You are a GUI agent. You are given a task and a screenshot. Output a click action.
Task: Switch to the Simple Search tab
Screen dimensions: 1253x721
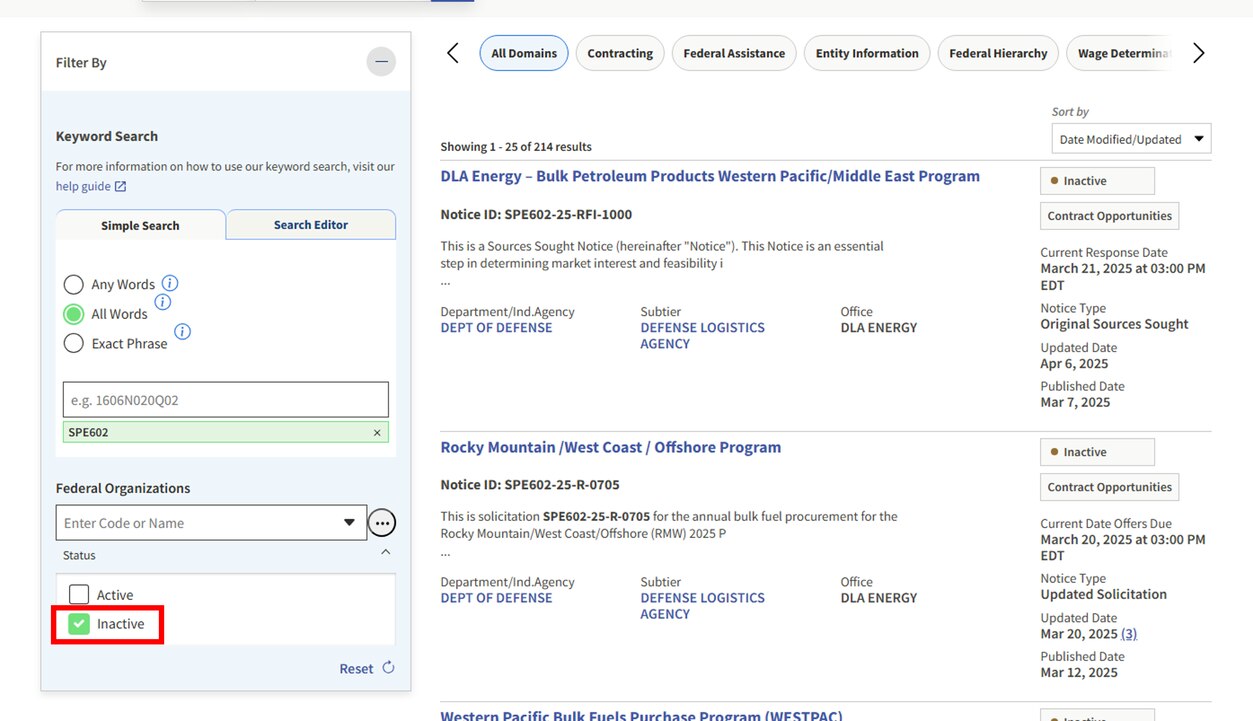coord(140,225)
